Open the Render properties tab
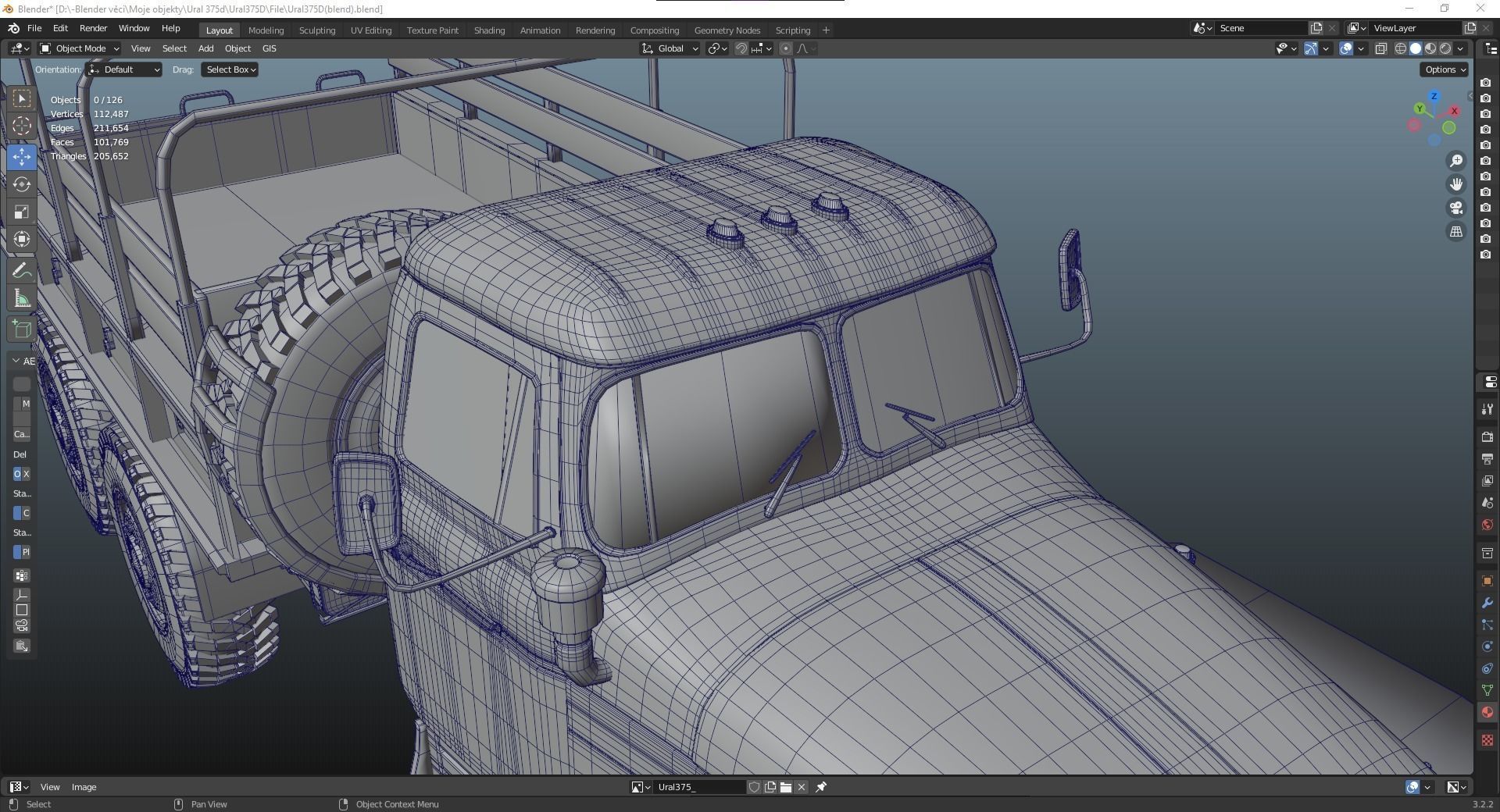The width and height of the screenshot is (1500, 812). 1487,437
